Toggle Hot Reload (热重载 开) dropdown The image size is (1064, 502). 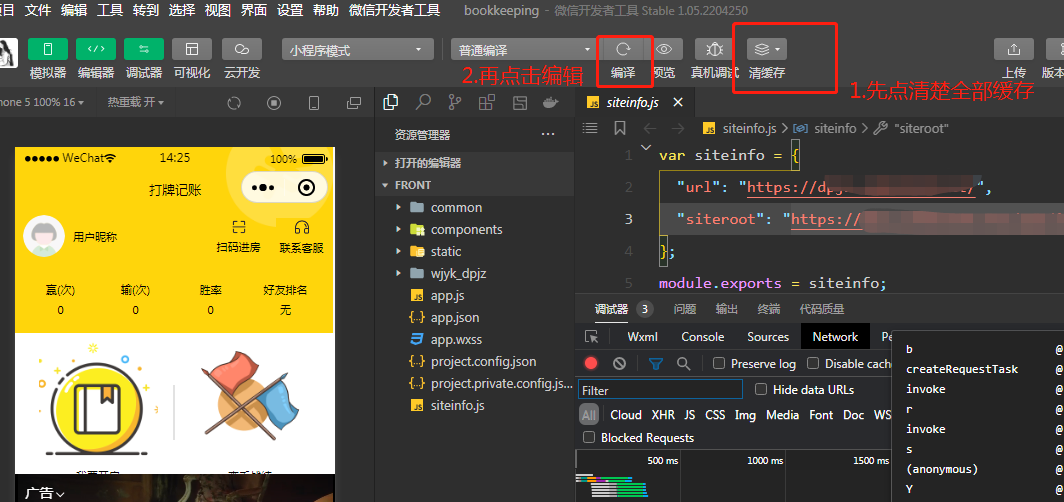[136, 102]
